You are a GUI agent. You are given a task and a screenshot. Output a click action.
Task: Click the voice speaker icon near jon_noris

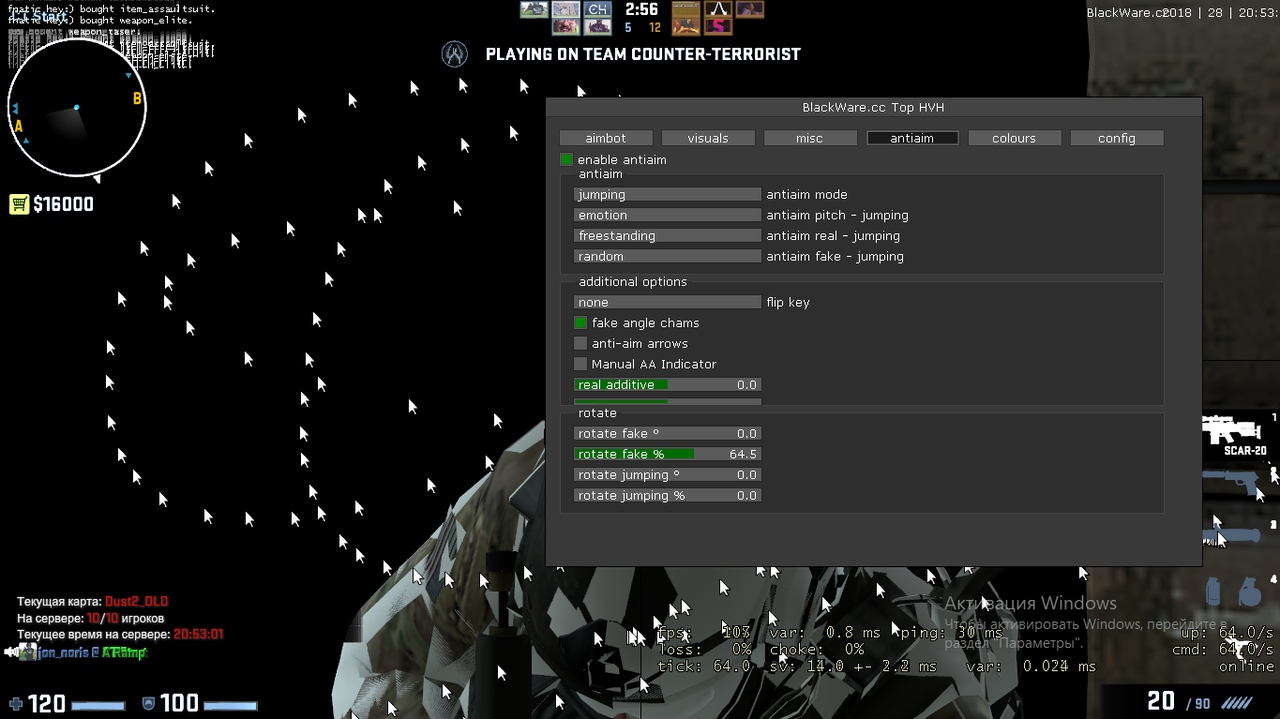[13, 652]
